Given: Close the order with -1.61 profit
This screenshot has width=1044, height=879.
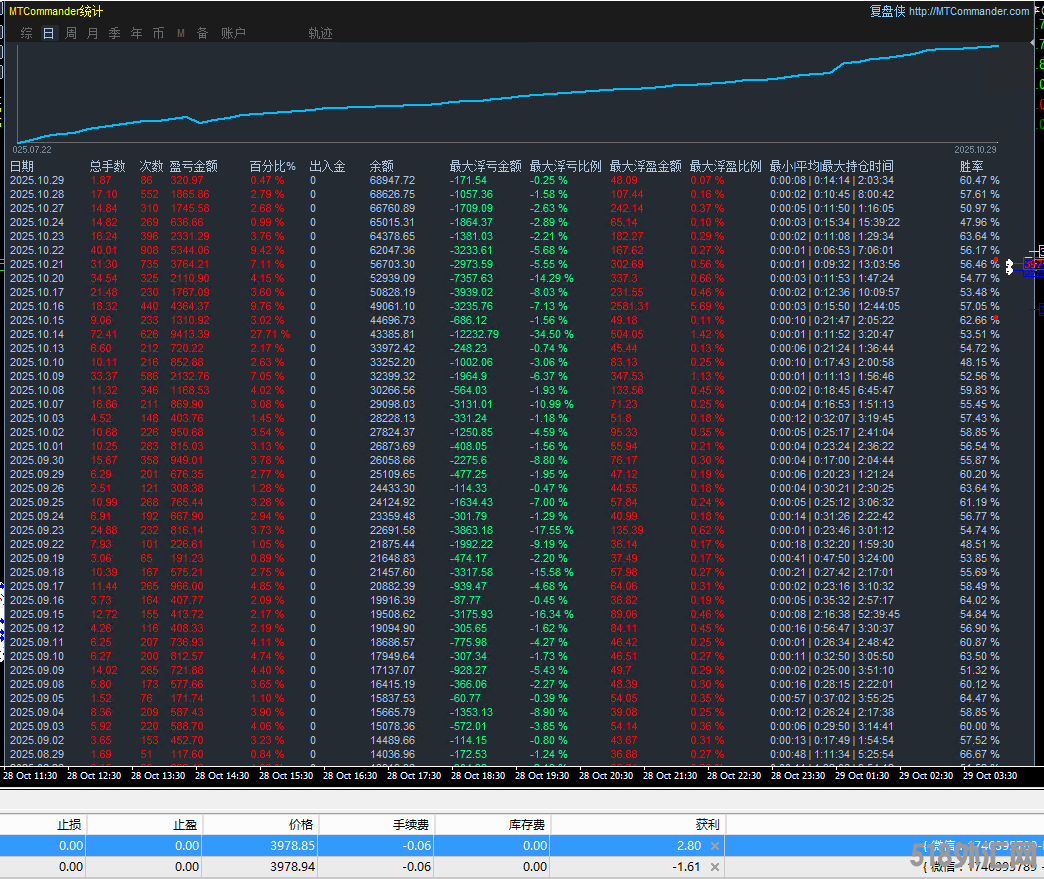Looking at the screenshot, I should pos(714,867).
